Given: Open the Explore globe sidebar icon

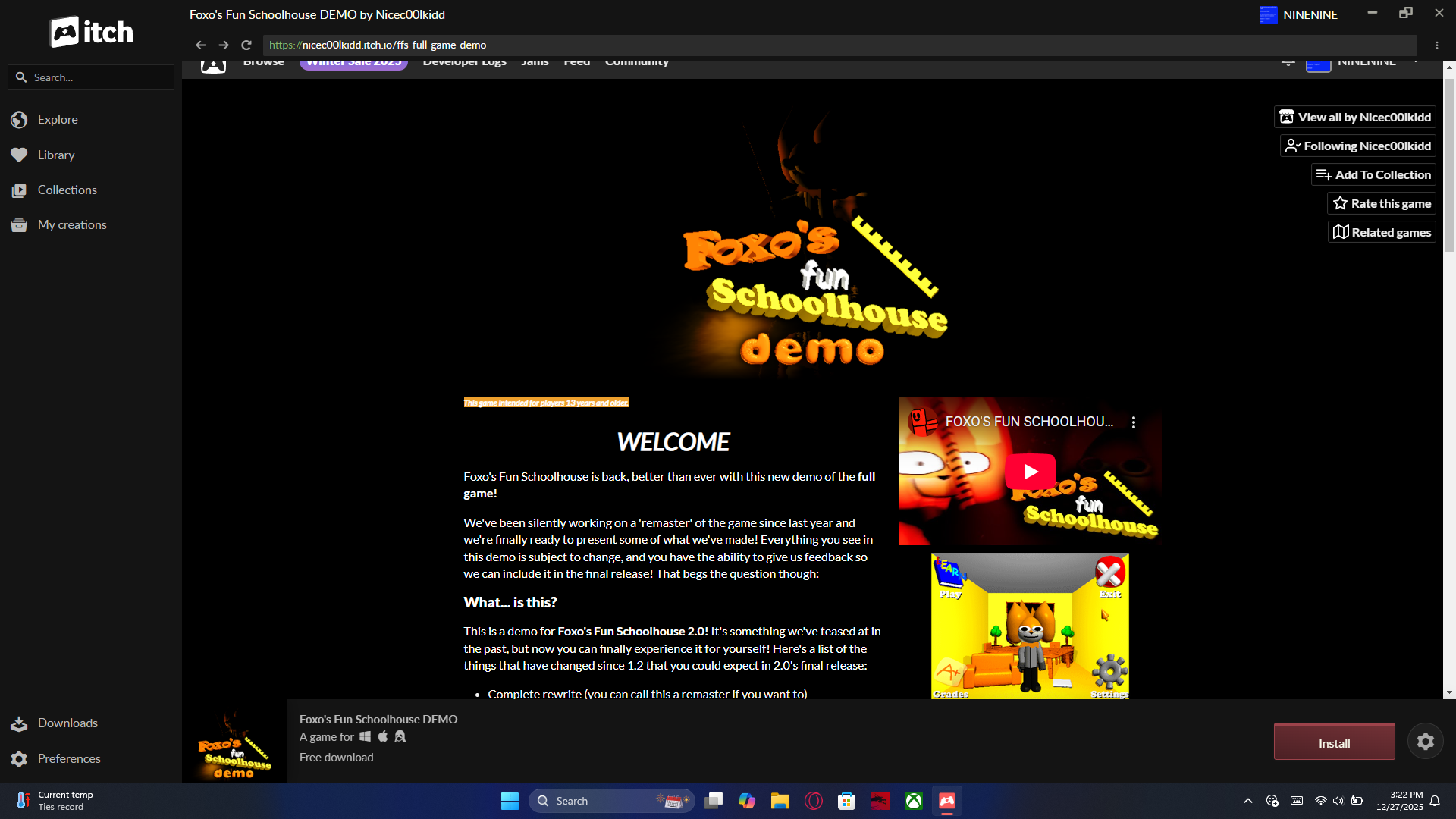Looking at the screenshot, I should [x=19, y=120].
